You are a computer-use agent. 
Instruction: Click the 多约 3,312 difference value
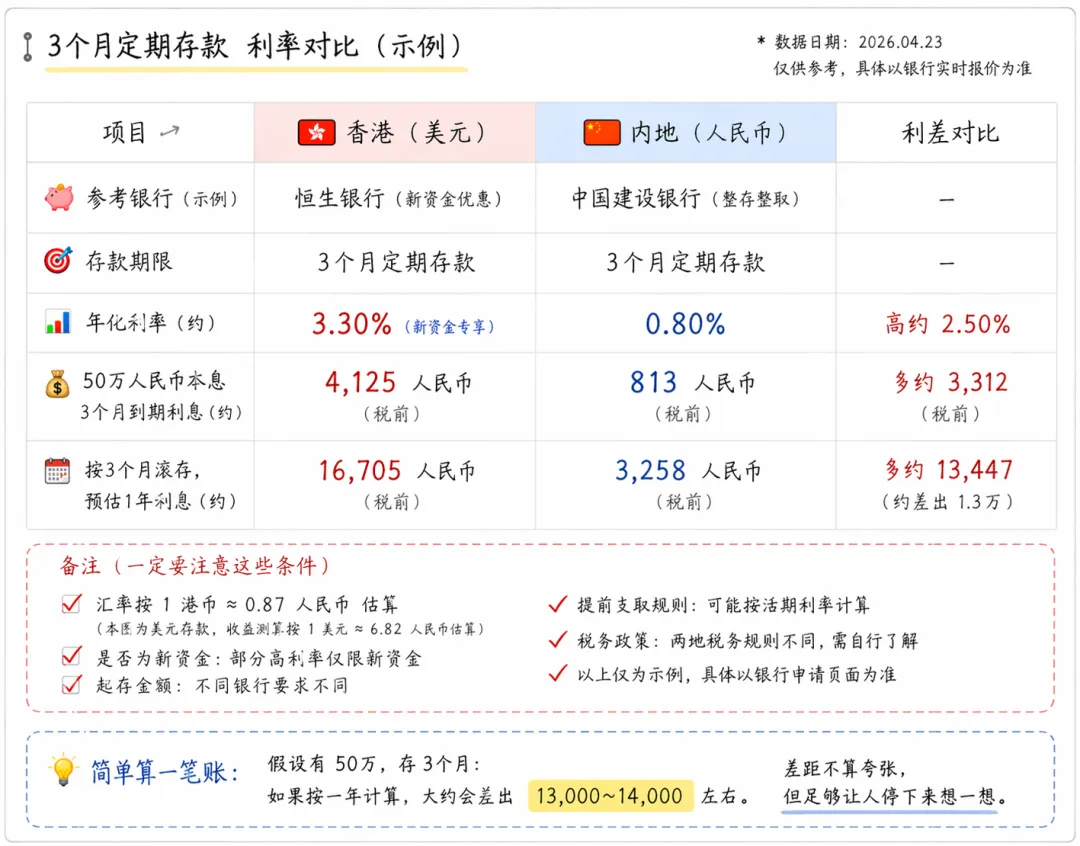click(951, 382)
